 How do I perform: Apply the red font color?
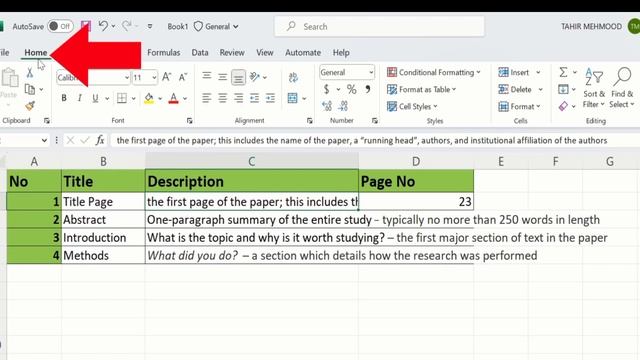pos(173,98)
